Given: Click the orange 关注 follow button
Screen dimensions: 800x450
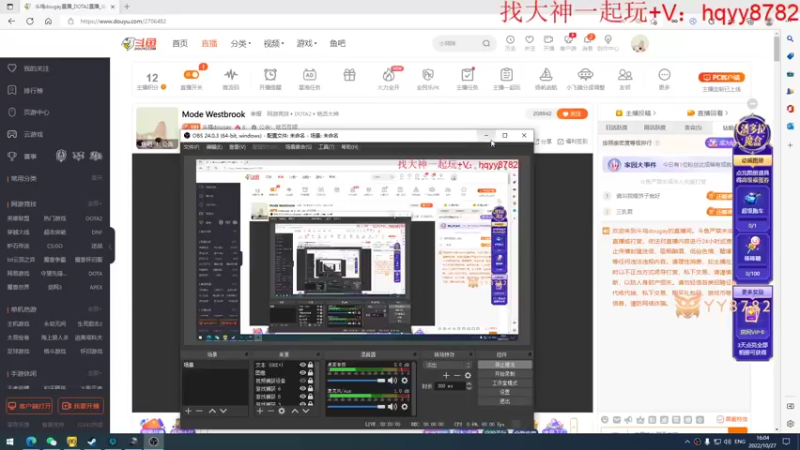Looking at the screenshot, I should pyautogui.click(x=572, y=114).
